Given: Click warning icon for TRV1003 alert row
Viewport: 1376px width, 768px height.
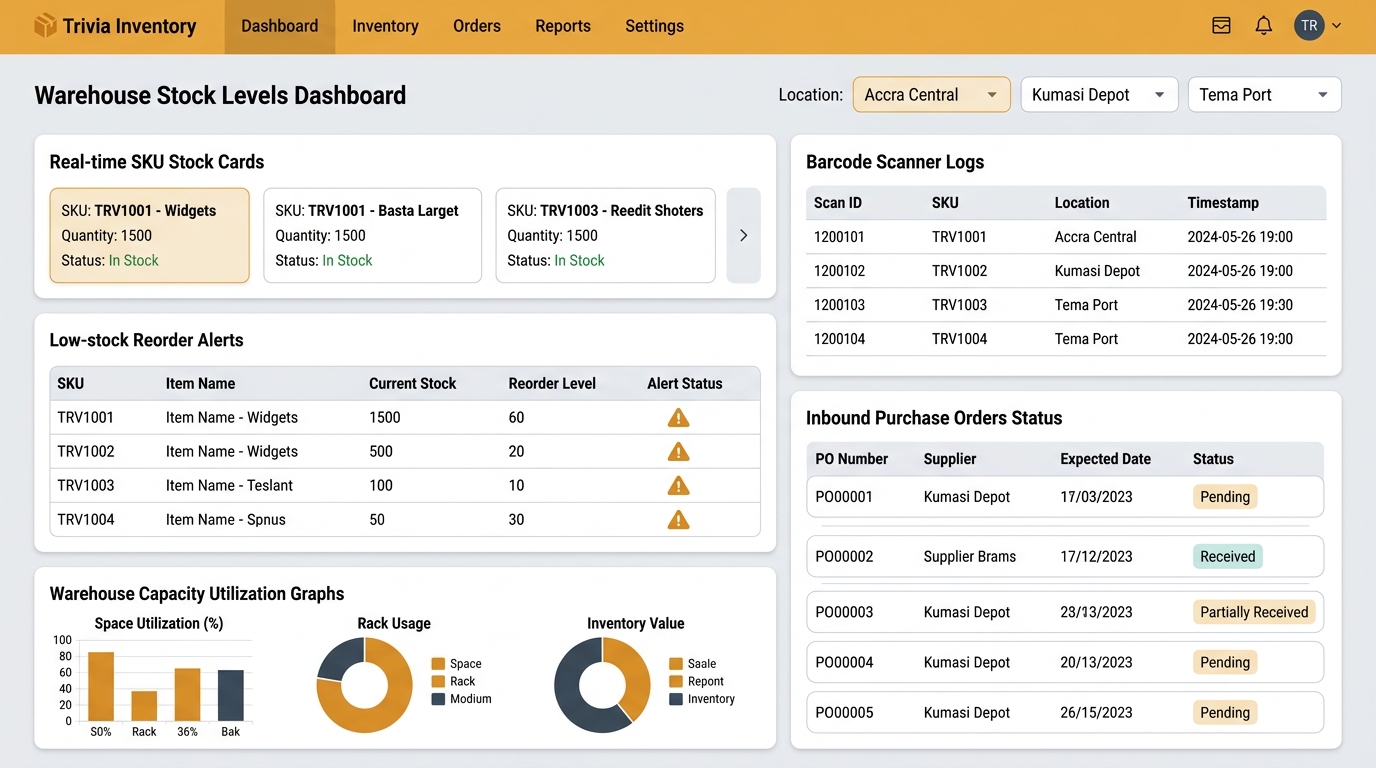Looking at the screenshot, I should coord(679,486).
